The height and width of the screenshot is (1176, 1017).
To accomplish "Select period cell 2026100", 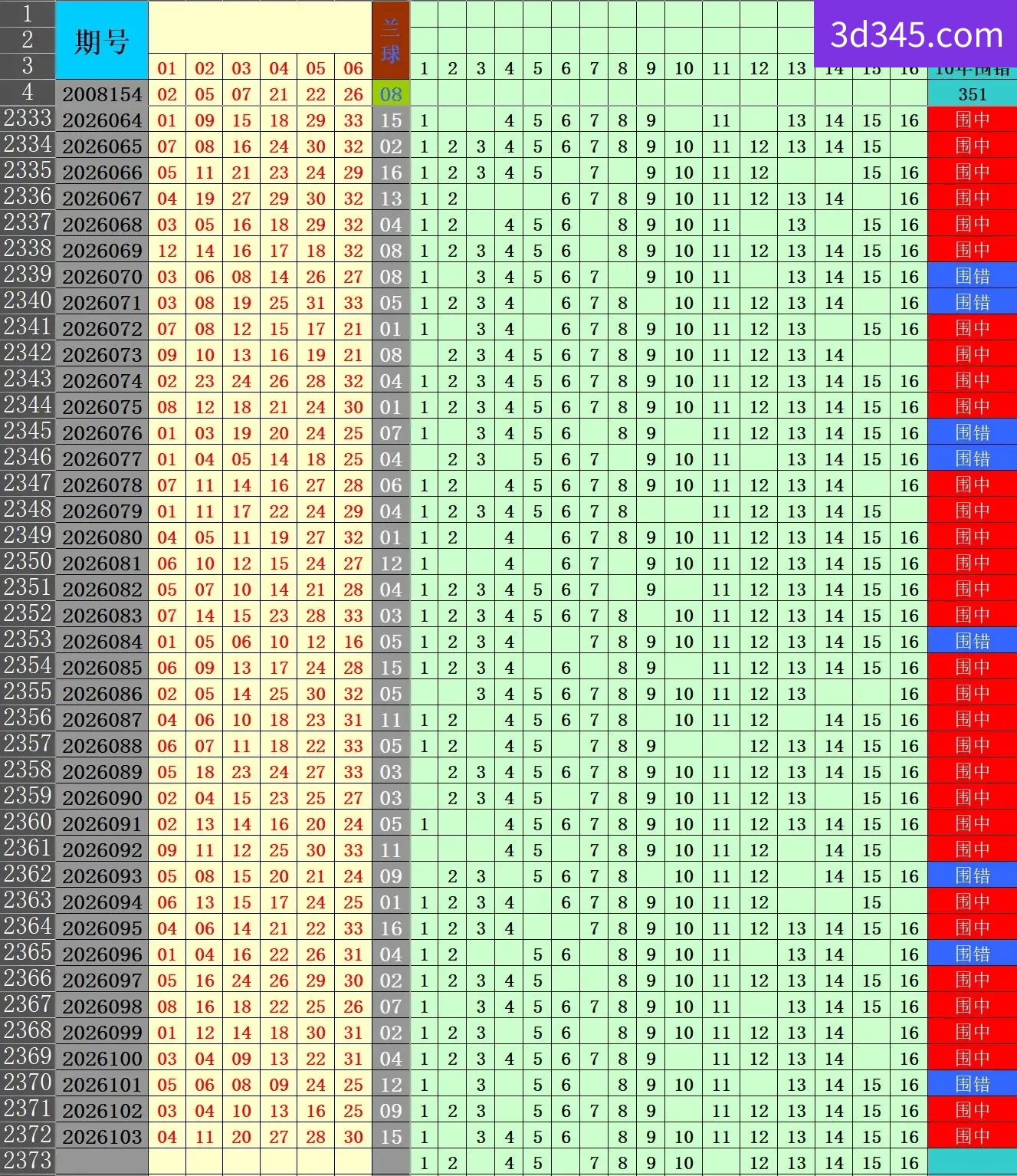I will 102,1059.
